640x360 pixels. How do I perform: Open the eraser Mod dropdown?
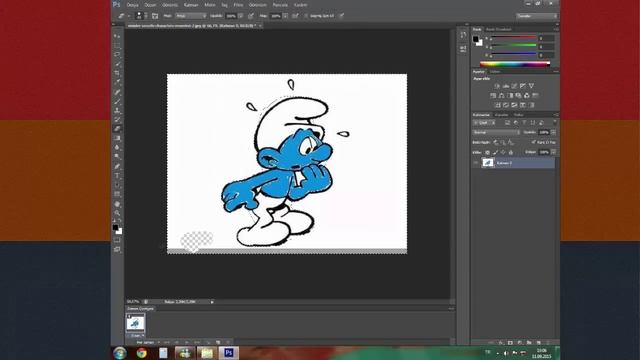[x=191, y=16]
